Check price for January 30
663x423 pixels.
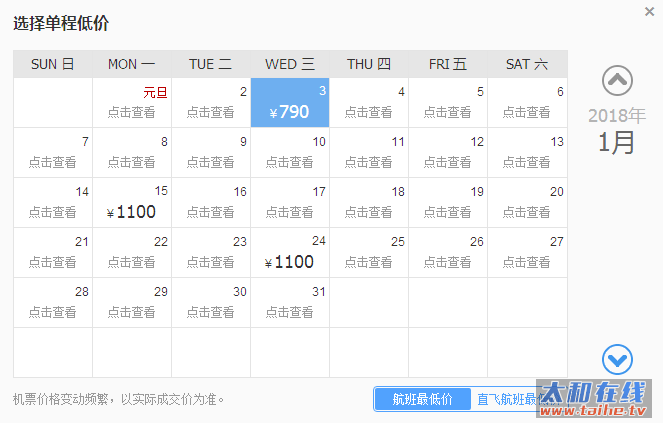tap(211, 302)
